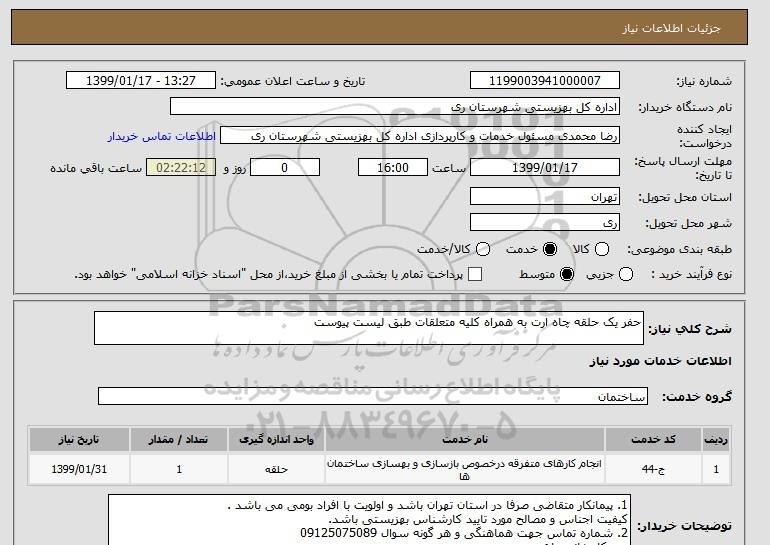This screenshot has width=770, height=545.
Task: Click the کد خدمت column header
Action: (x=653, y=440)
